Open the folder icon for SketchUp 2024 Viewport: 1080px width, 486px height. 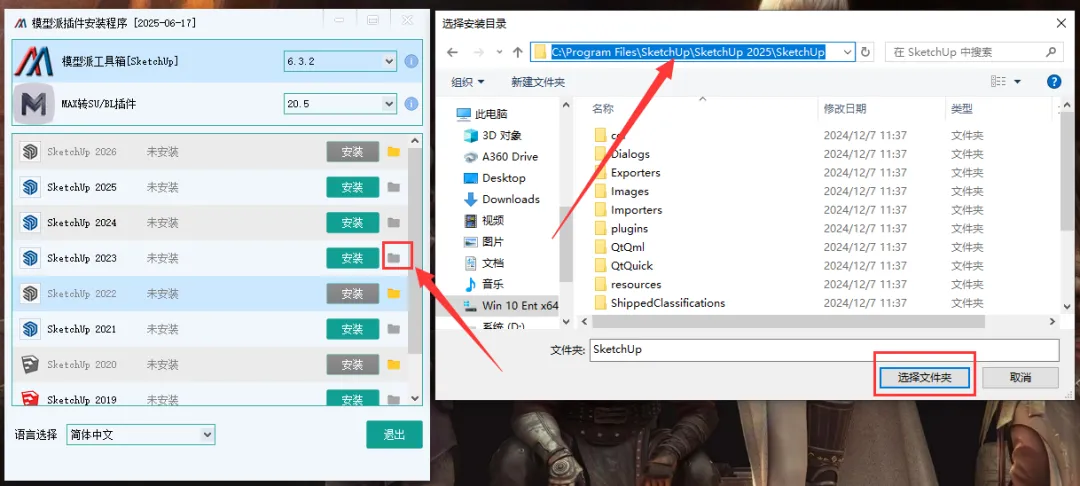[393, 222]
